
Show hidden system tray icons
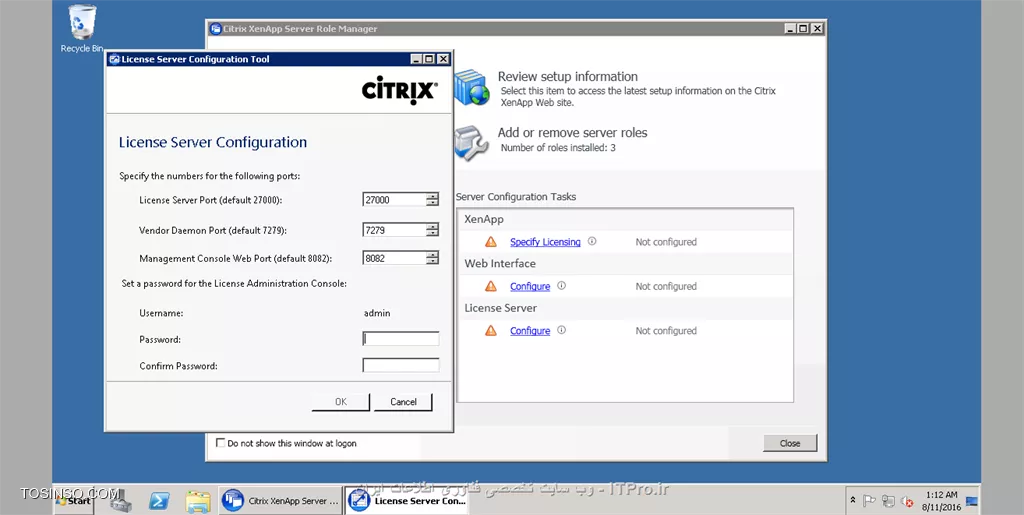point(853,501)
